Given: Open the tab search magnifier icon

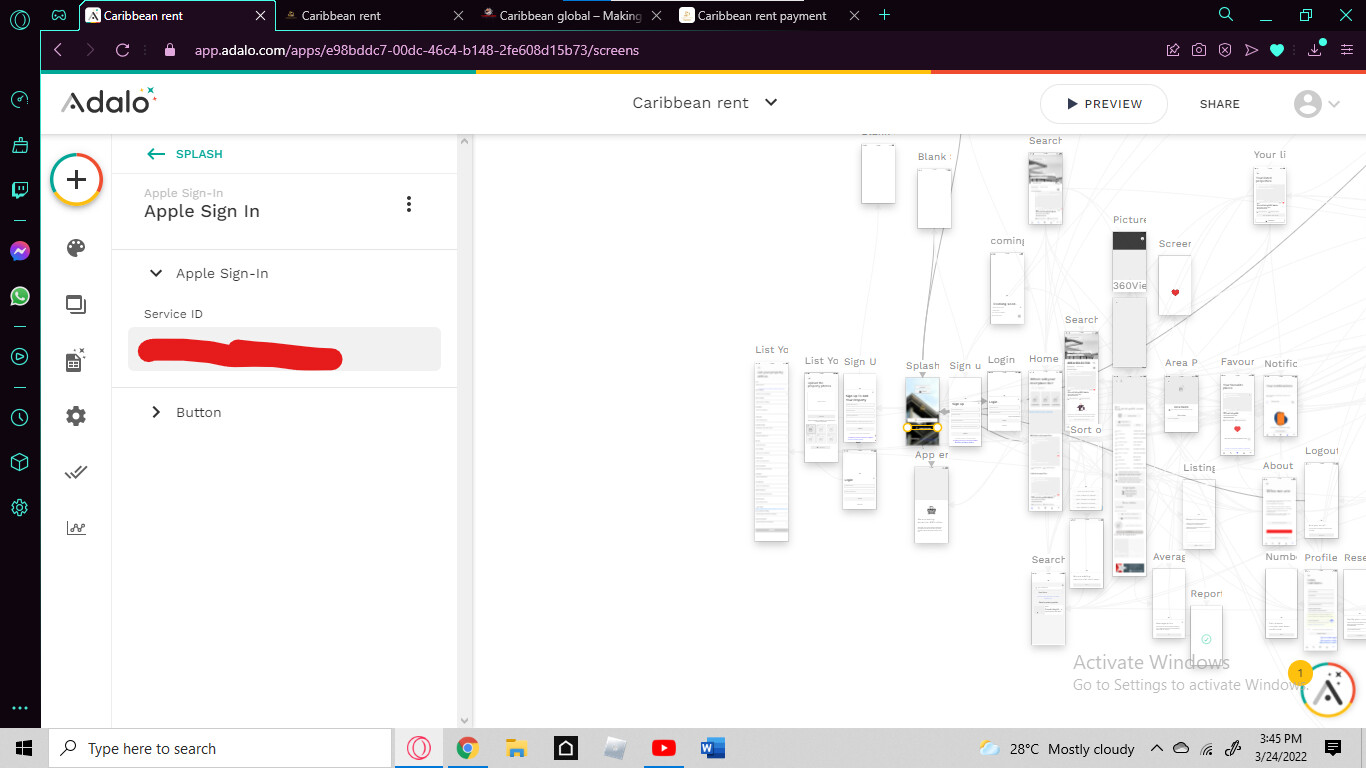Looking at the screenshot, I should click(1225, 15).
